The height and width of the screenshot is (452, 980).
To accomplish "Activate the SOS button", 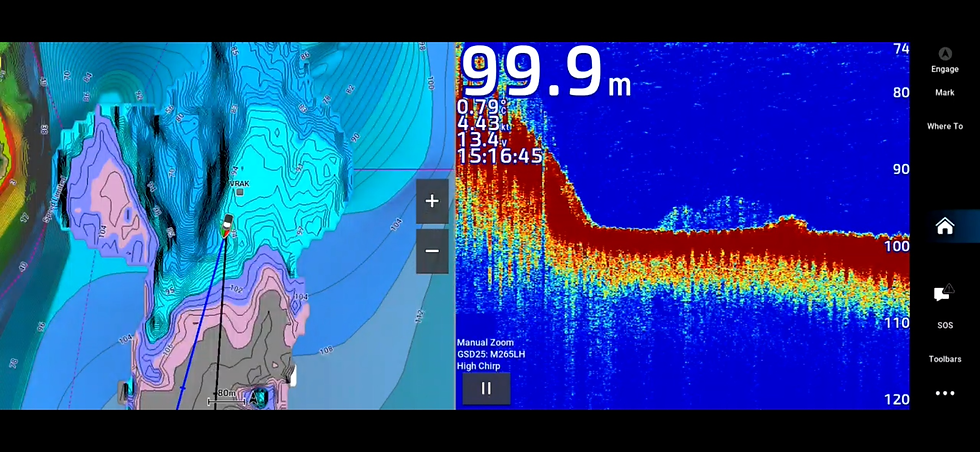I will point(944,326).
